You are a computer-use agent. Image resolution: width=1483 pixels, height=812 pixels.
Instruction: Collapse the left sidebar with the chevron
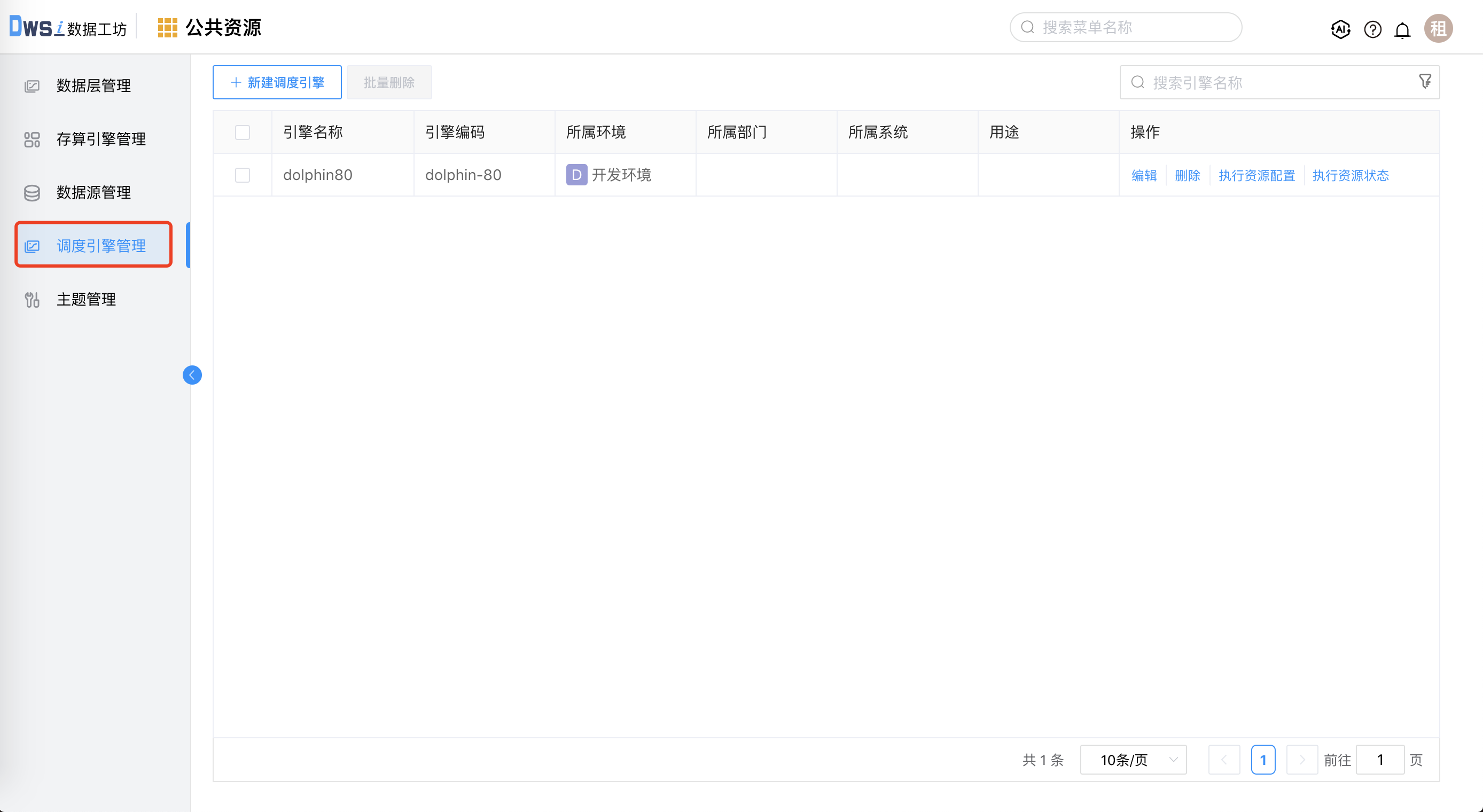point(192,374)
